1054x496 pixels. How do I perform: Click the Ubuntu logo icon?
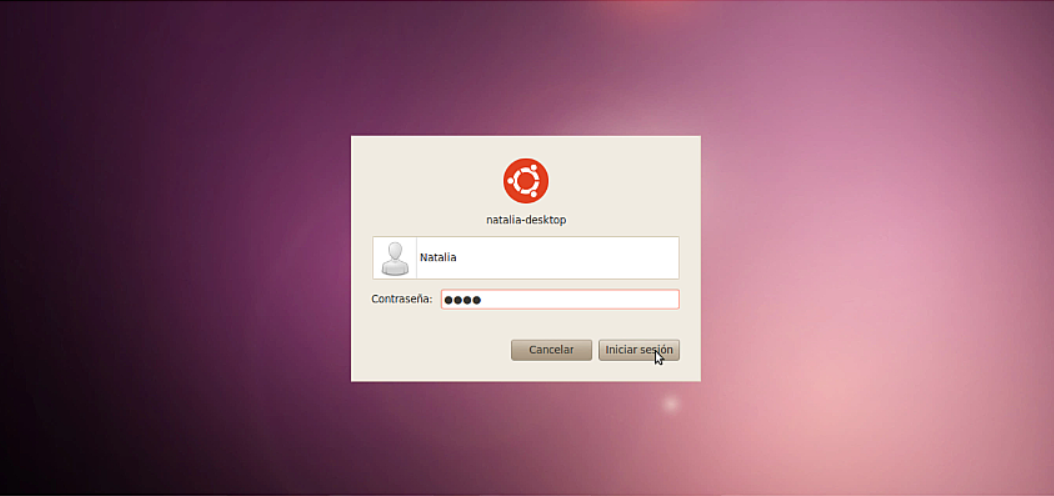[x=526, y=181]
